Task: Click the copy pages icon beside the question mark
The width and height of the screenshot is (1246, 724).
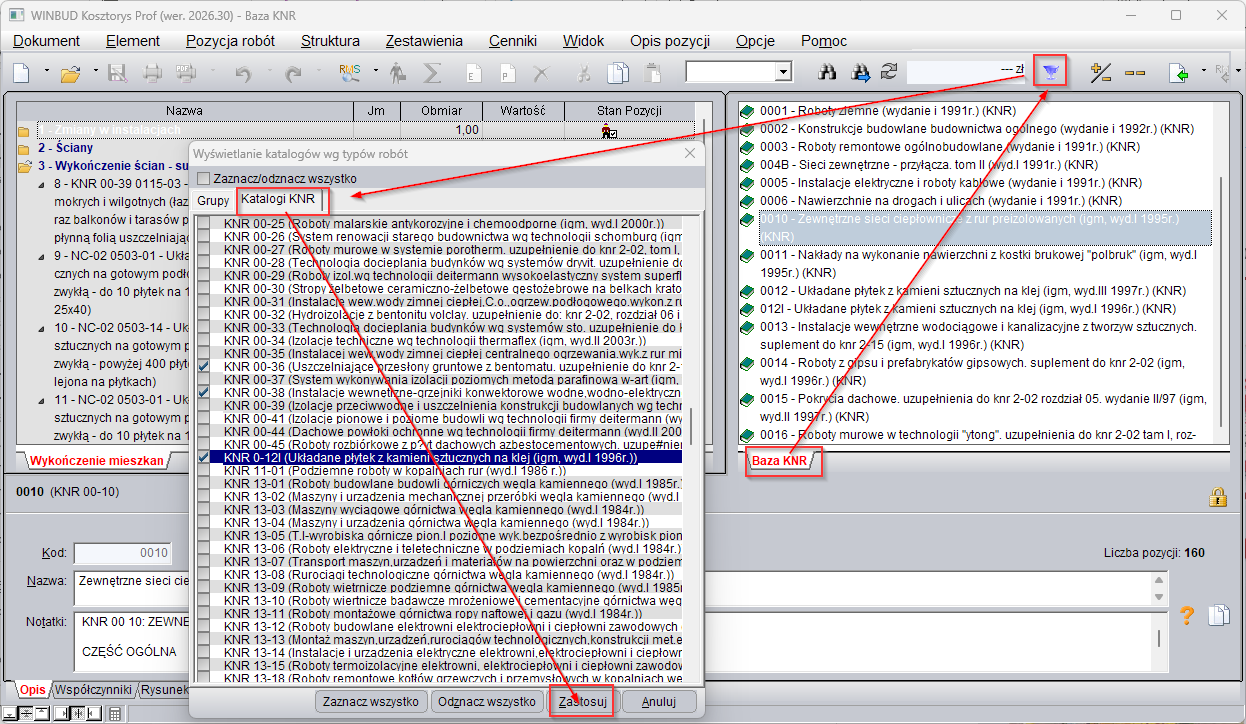Action: click(x=1218, y=616)
